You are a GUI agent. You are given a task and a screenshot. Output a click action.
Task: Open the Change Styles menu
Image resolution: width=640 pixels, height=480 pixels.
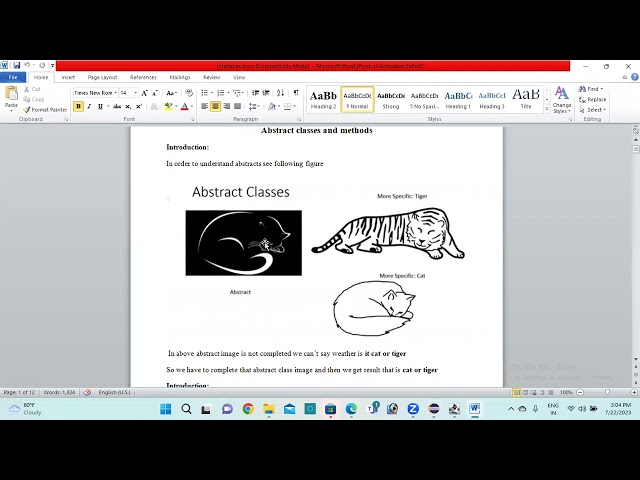pos(562,100)
